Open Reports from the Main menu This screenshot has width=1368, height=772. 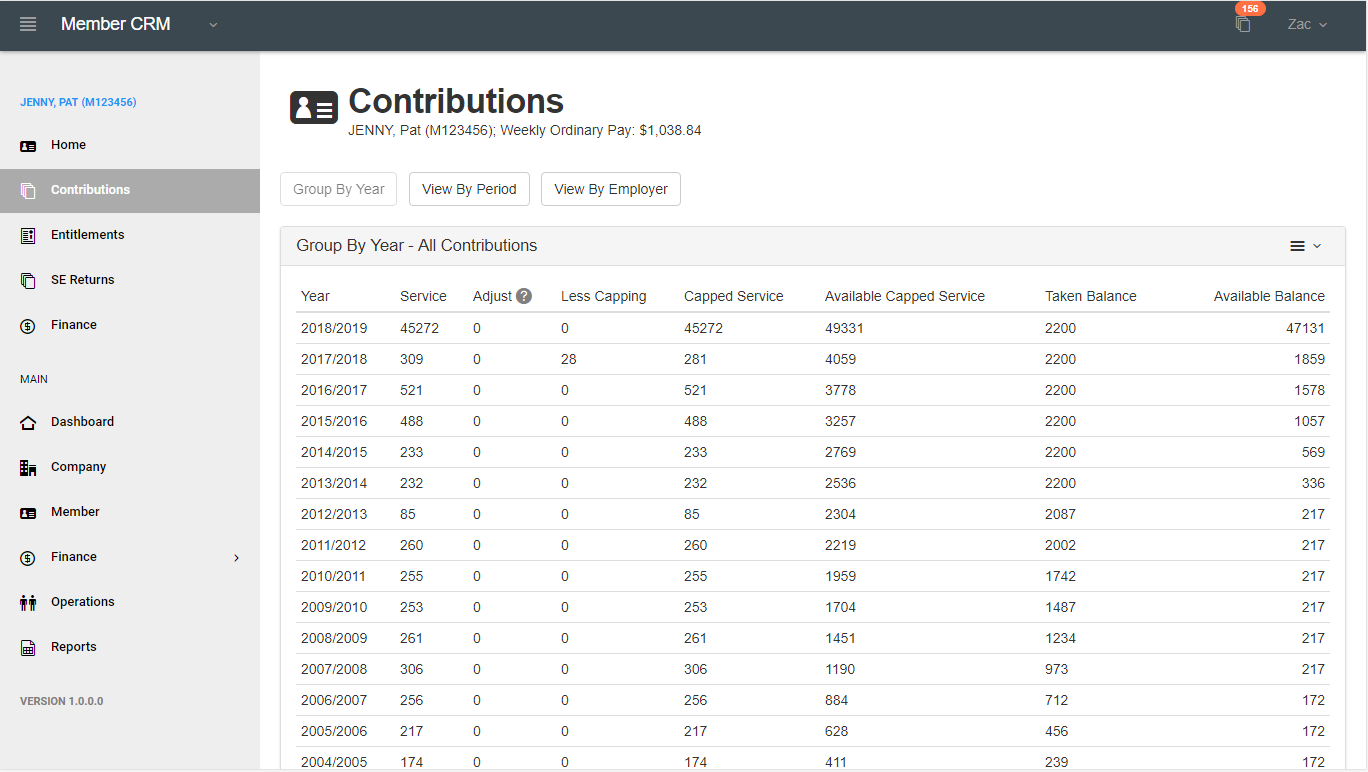(74, 647)
